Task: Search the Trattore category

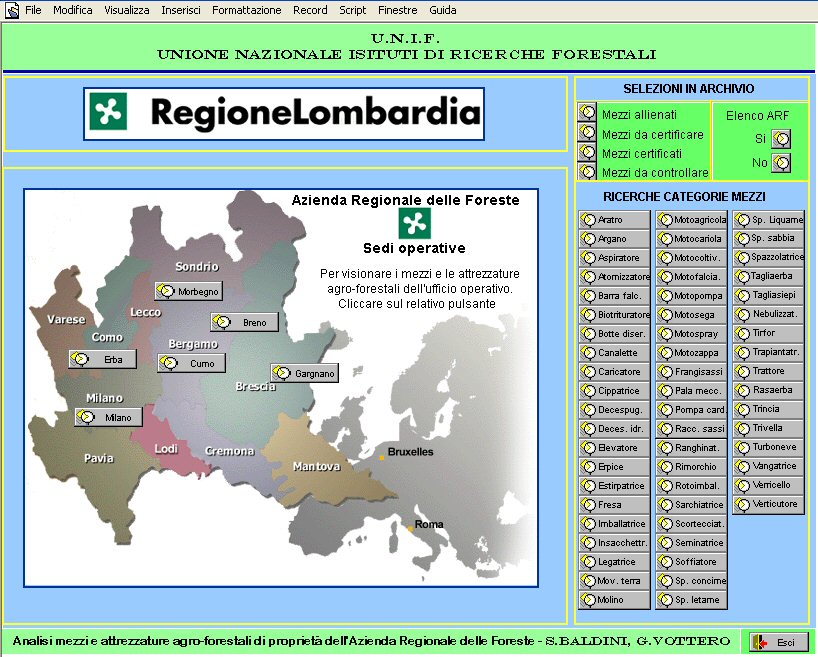Action: (769, 371)
